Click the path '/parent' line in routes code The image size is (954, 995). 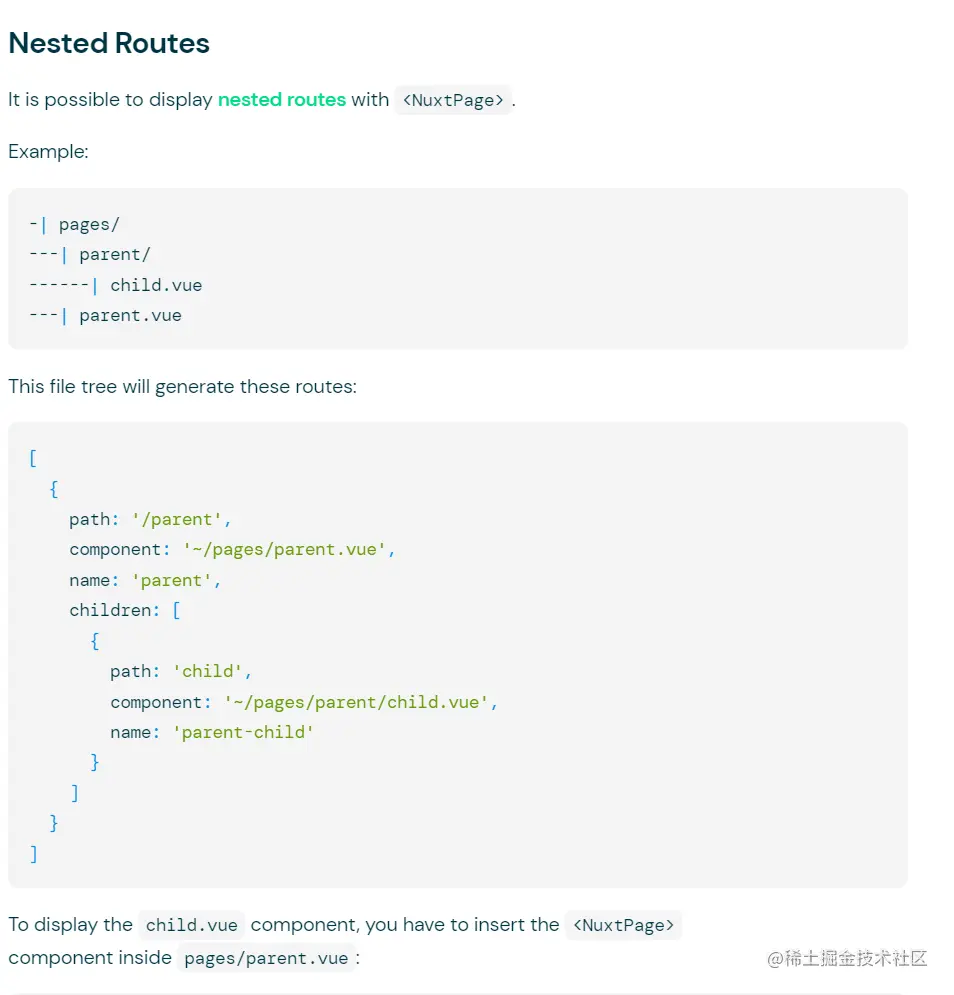150,520
